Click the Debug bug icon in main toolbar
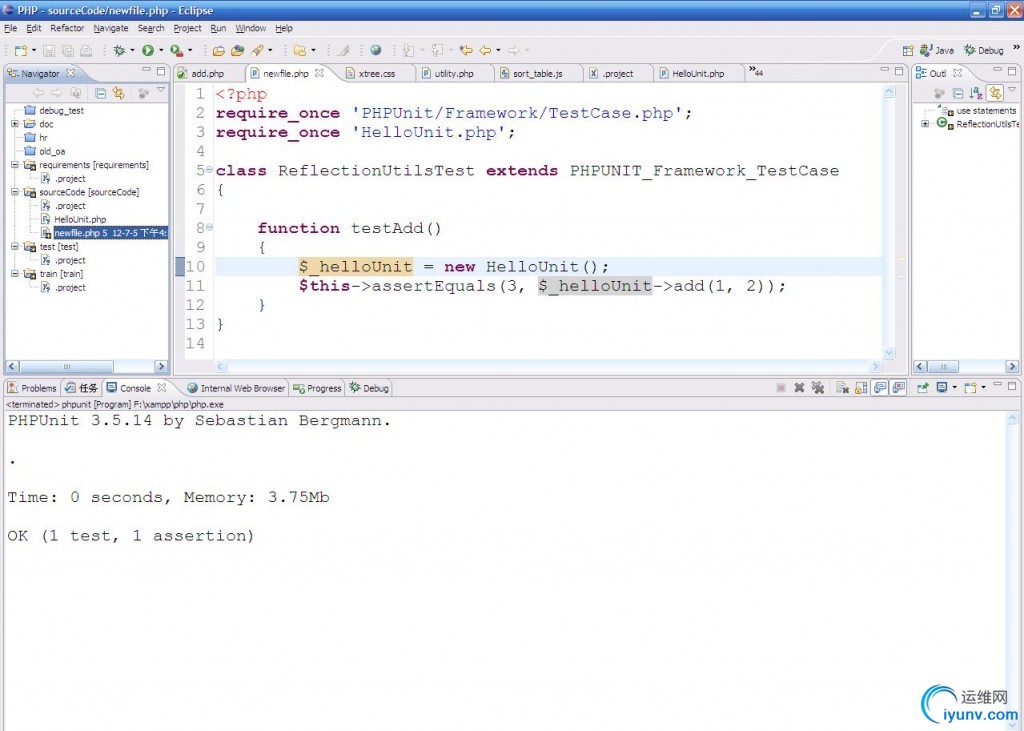Screen dimensions: 1024x731 [119, 50]
